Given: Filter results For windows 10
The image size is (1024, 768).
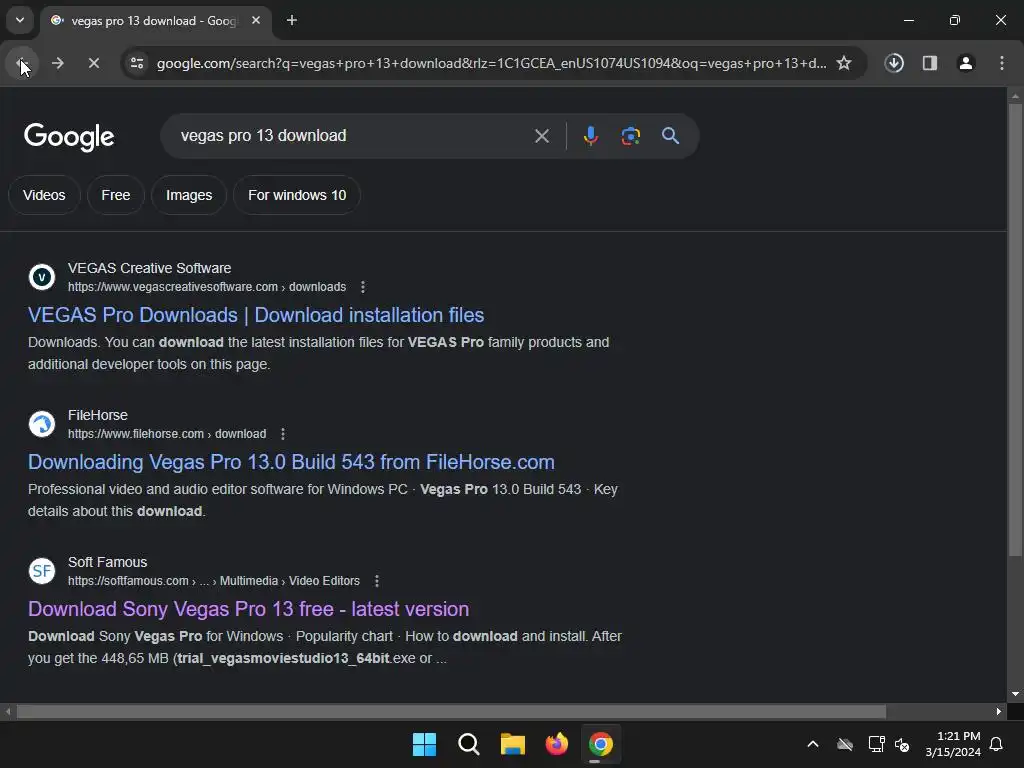Looking at the screenshot, I should [296, 195].
